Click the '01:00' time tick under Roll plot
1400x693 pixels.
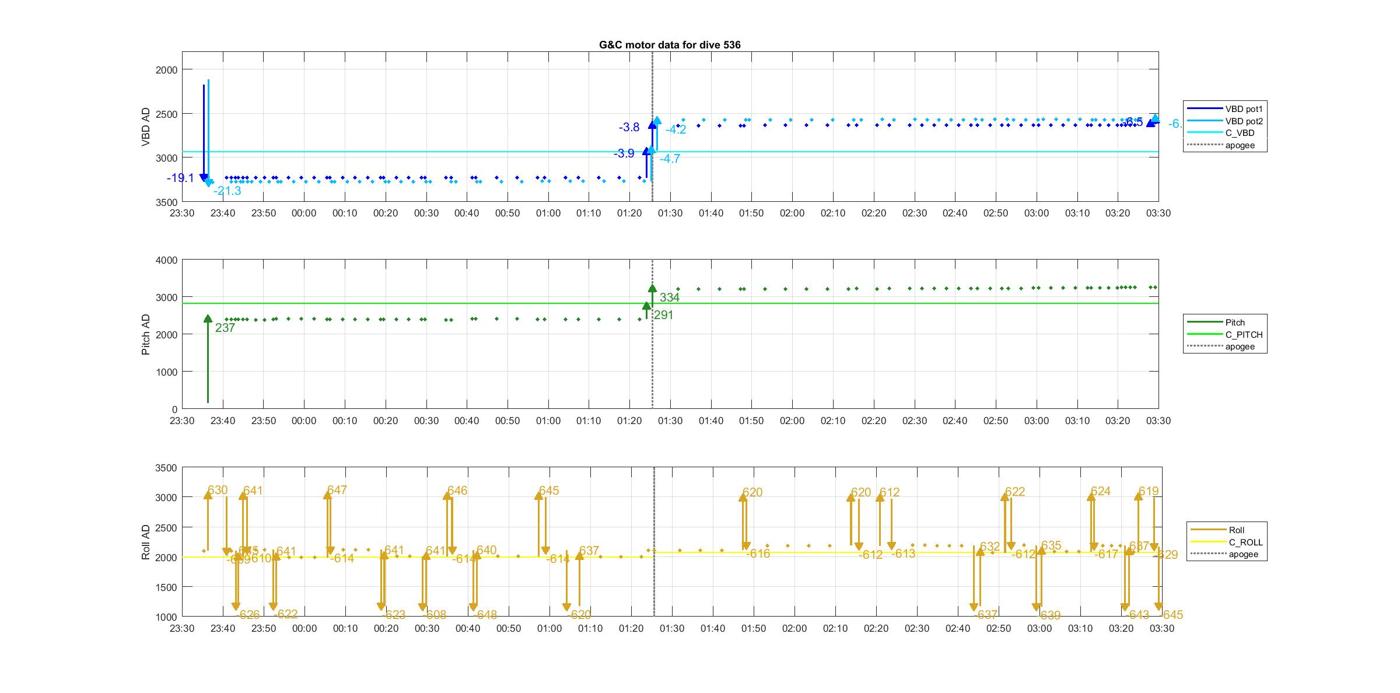tap(549, 629)
